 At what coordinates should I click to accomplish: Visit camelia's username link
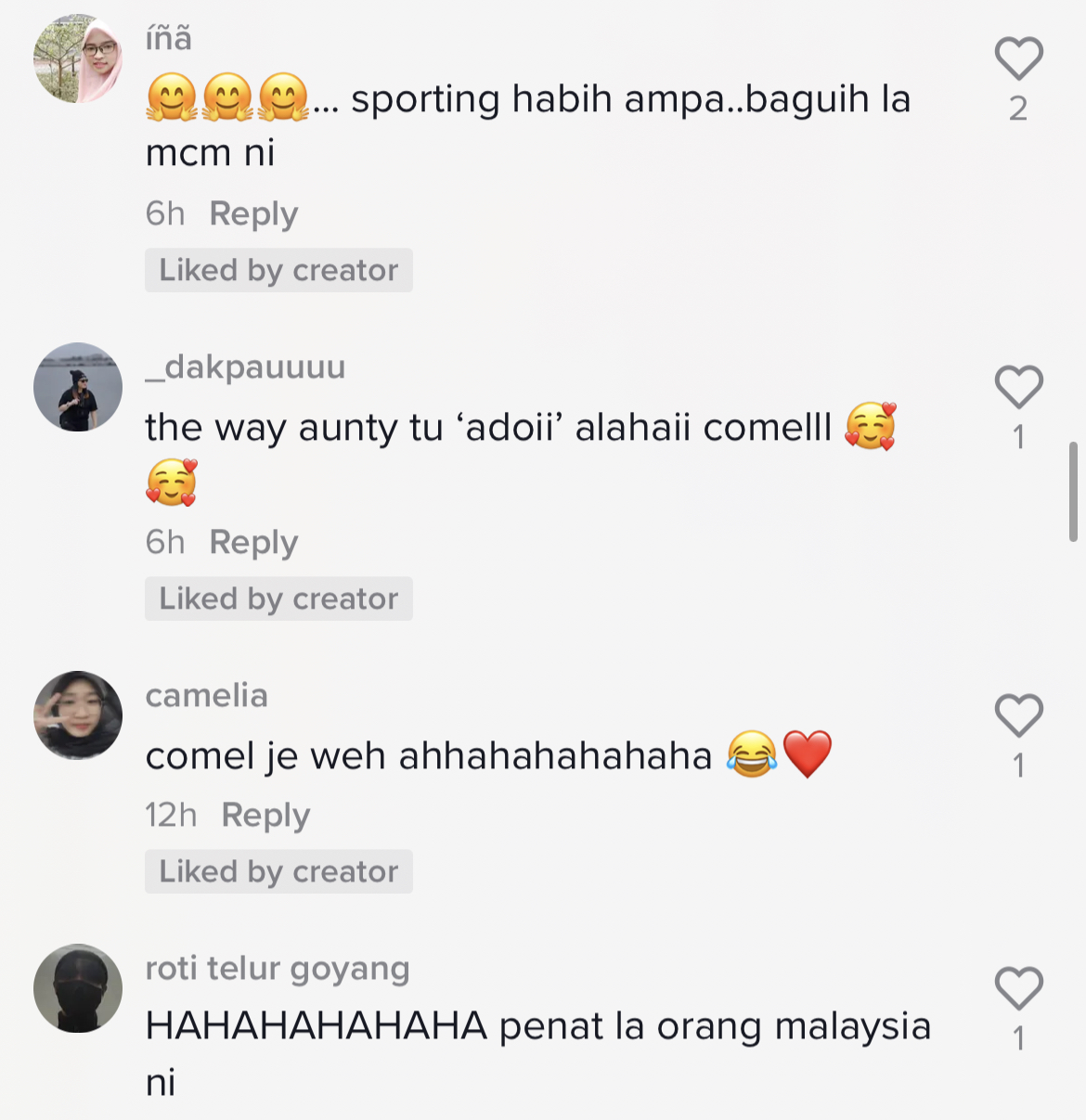(207, 696)
